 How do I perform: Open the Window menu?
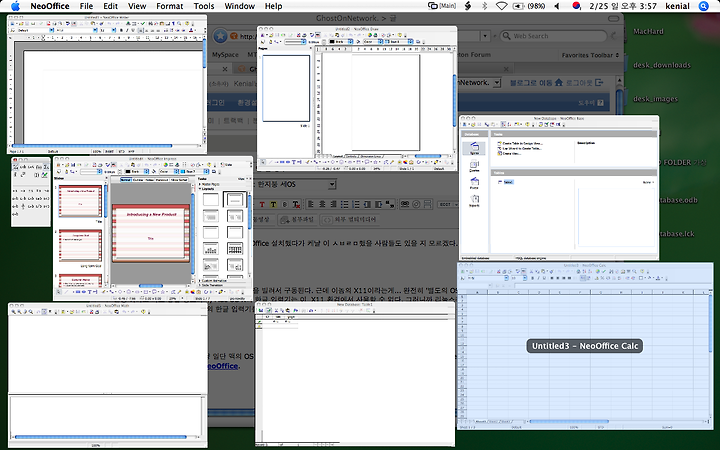[x=239, y=6]
